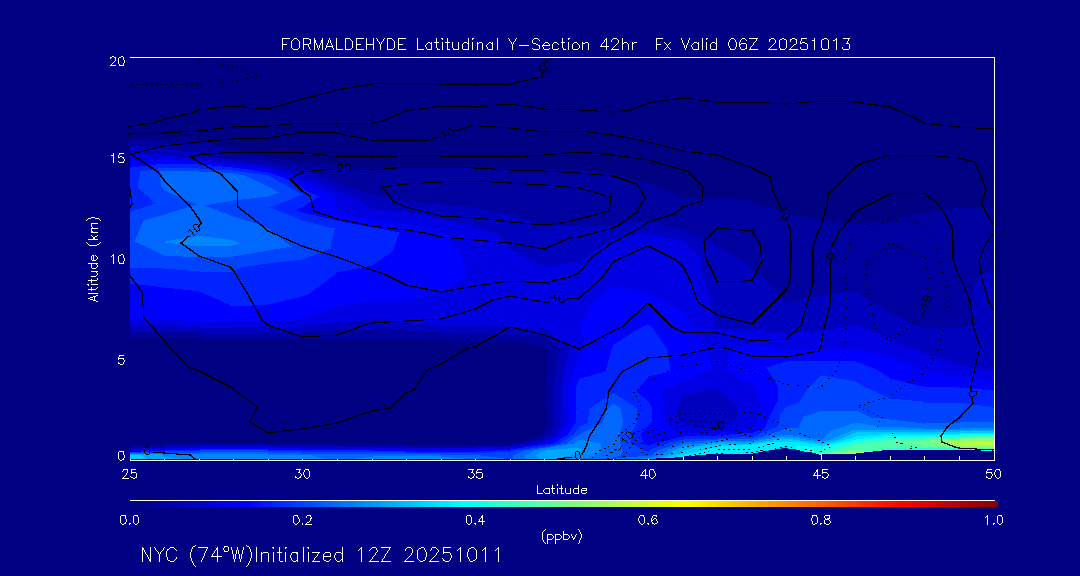Viewport: 1080px width, 576px height.
Task: Select the '(ppbv)' units label
Action: 562,537
